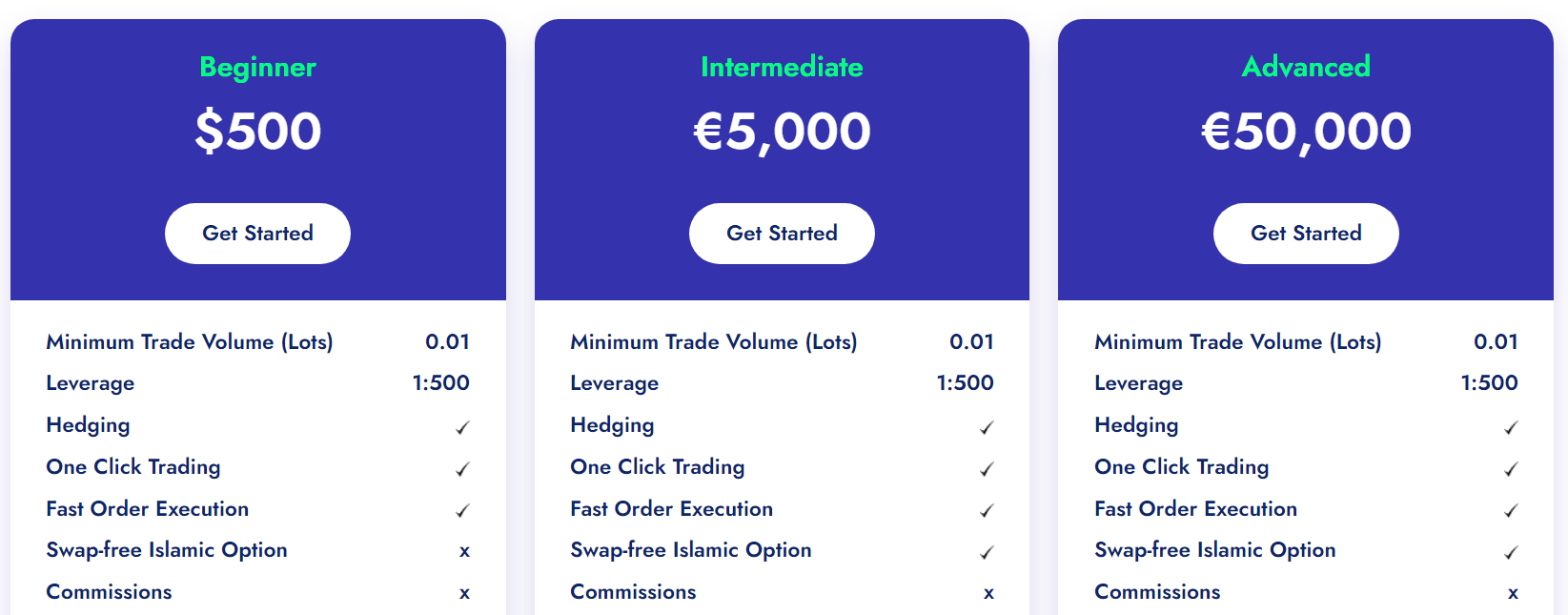
Task: Click the Advanced plan heading
Action: pyautogui.click(x=1306, y=67)
